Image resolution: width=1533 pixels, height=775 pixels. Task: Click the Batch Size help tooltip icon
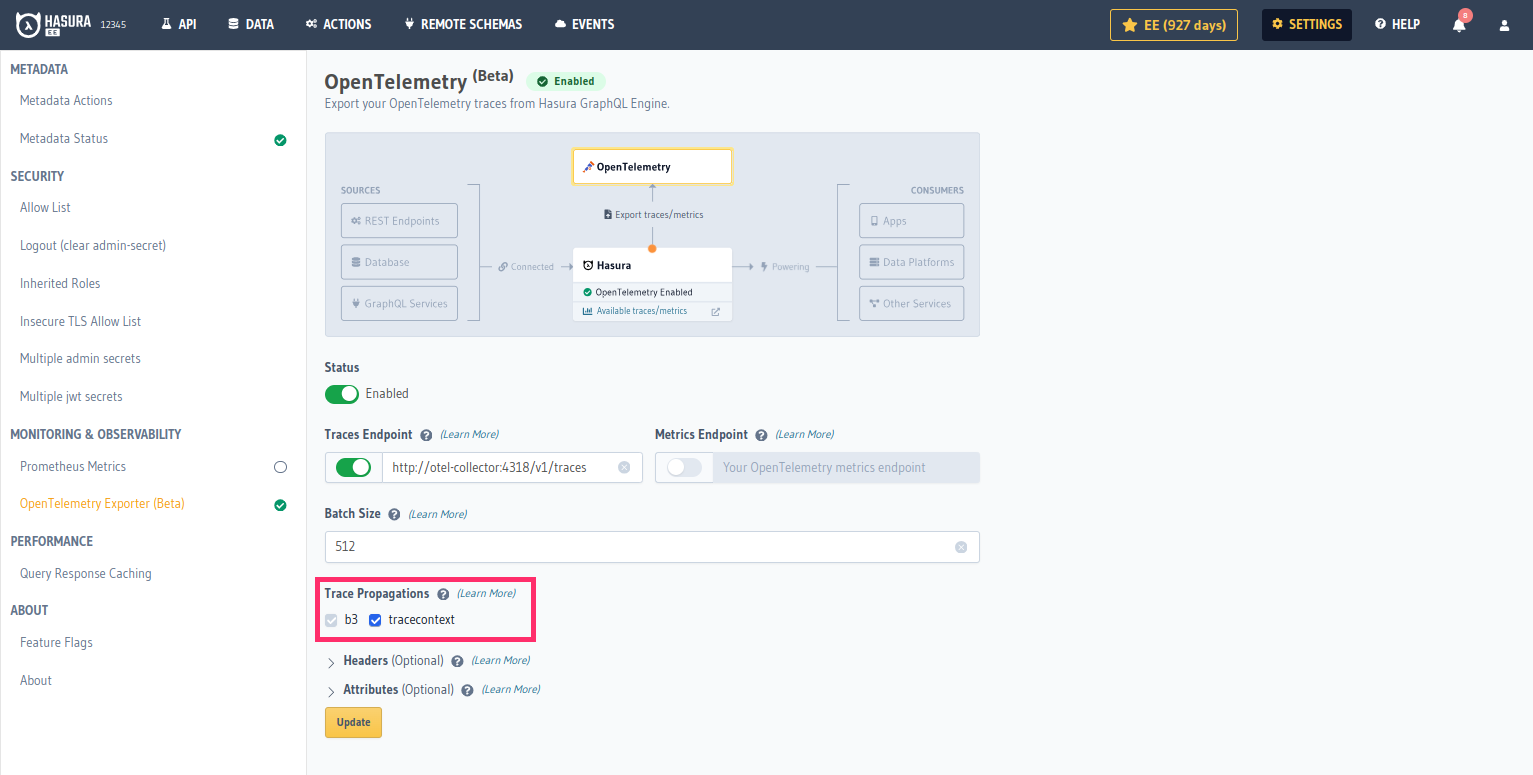click(393, 513)
